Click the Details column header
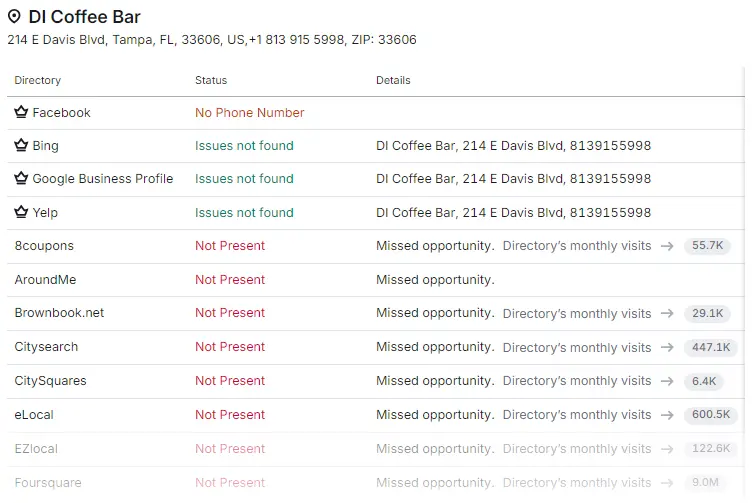Viewport: 753px width, 503px height. pos(393,80)
